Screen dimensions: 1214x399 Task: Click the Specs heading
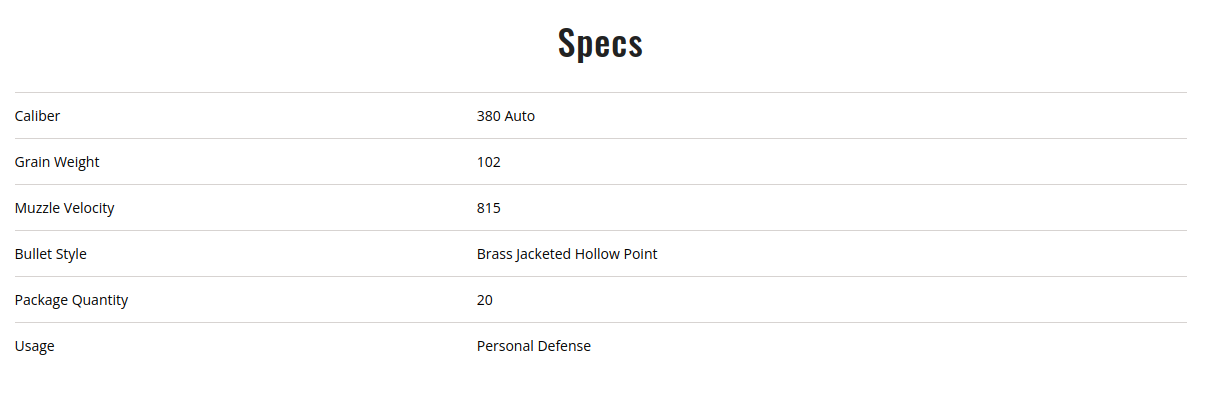(600, 43)
